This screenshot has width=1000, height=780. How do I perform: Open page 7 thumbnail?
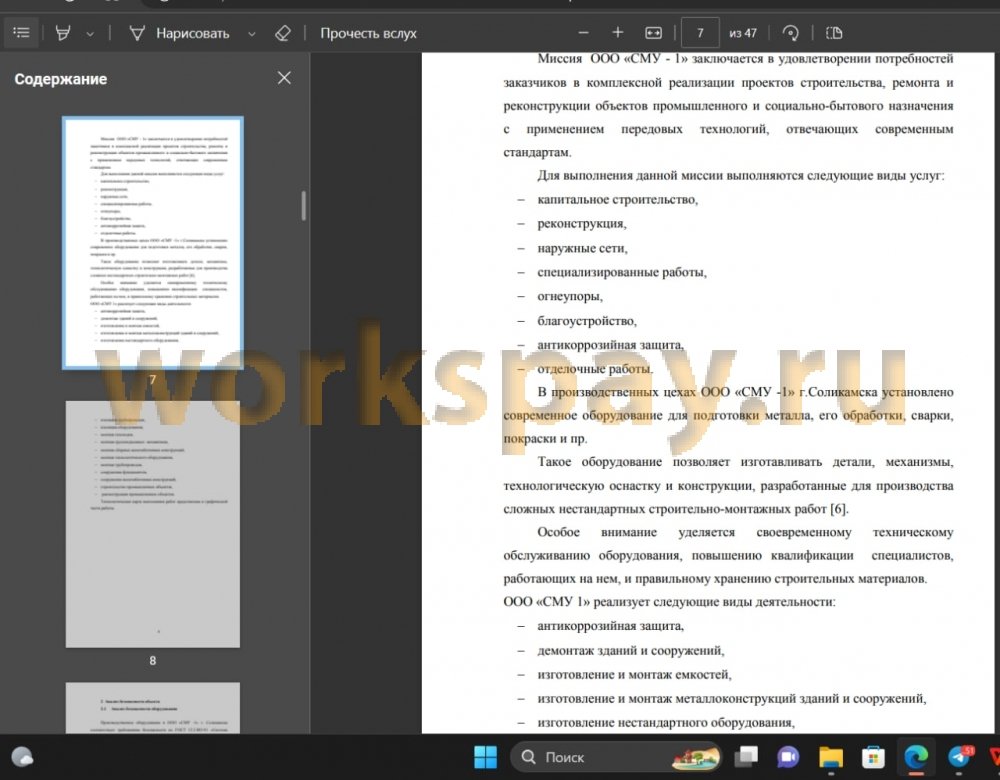152,242
